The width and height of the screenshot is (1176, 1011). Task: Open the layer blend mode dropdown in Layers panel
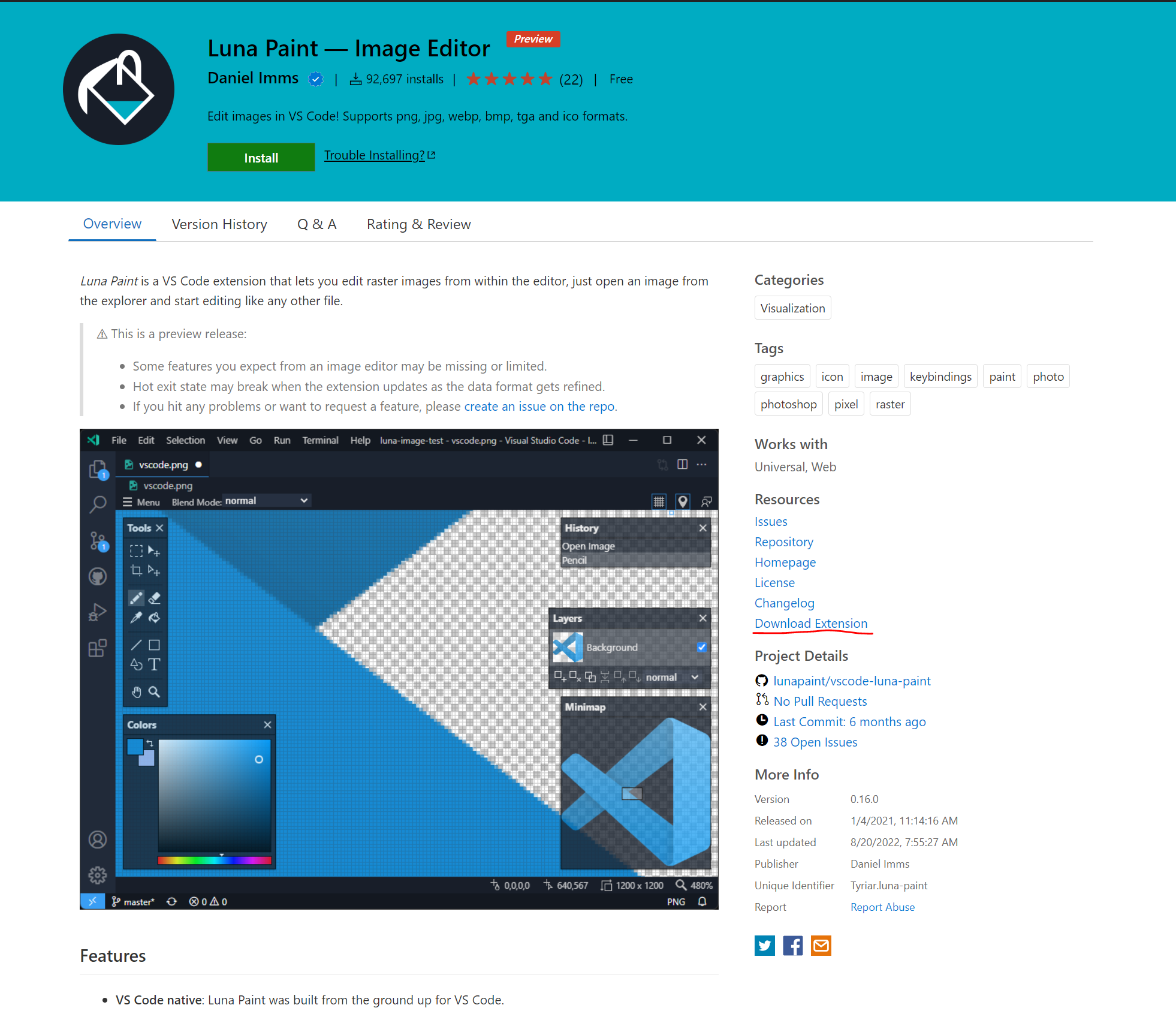[x=673, y=677]
